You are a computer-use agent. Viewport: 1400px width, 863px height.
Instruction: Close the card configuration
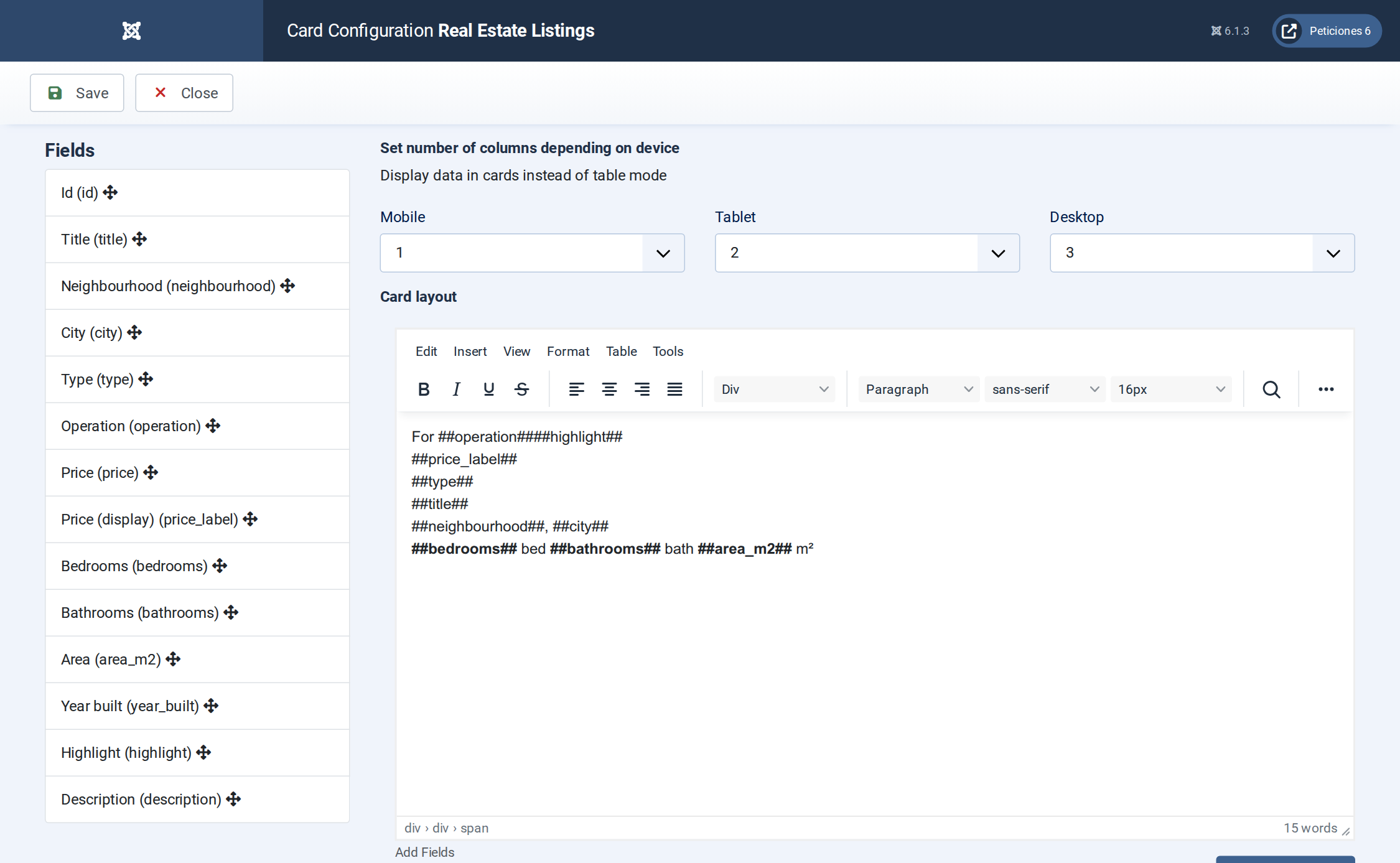click(184, 93)
